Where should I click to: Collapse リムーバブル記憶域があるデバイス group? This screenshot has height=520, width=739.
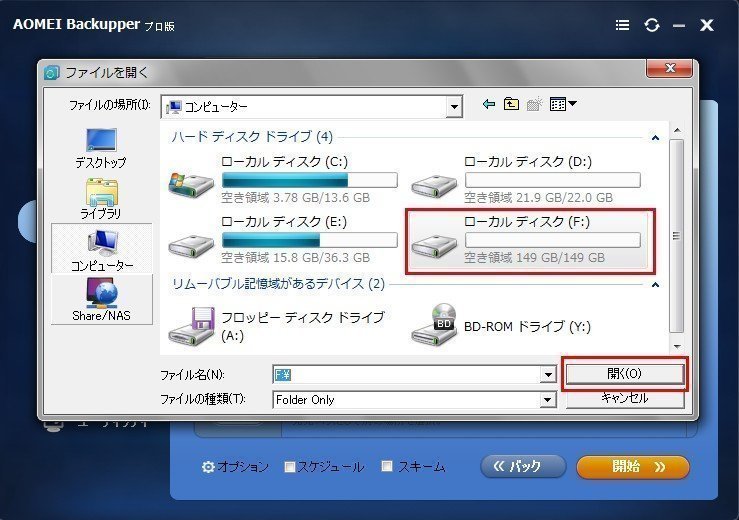(655, 285)
